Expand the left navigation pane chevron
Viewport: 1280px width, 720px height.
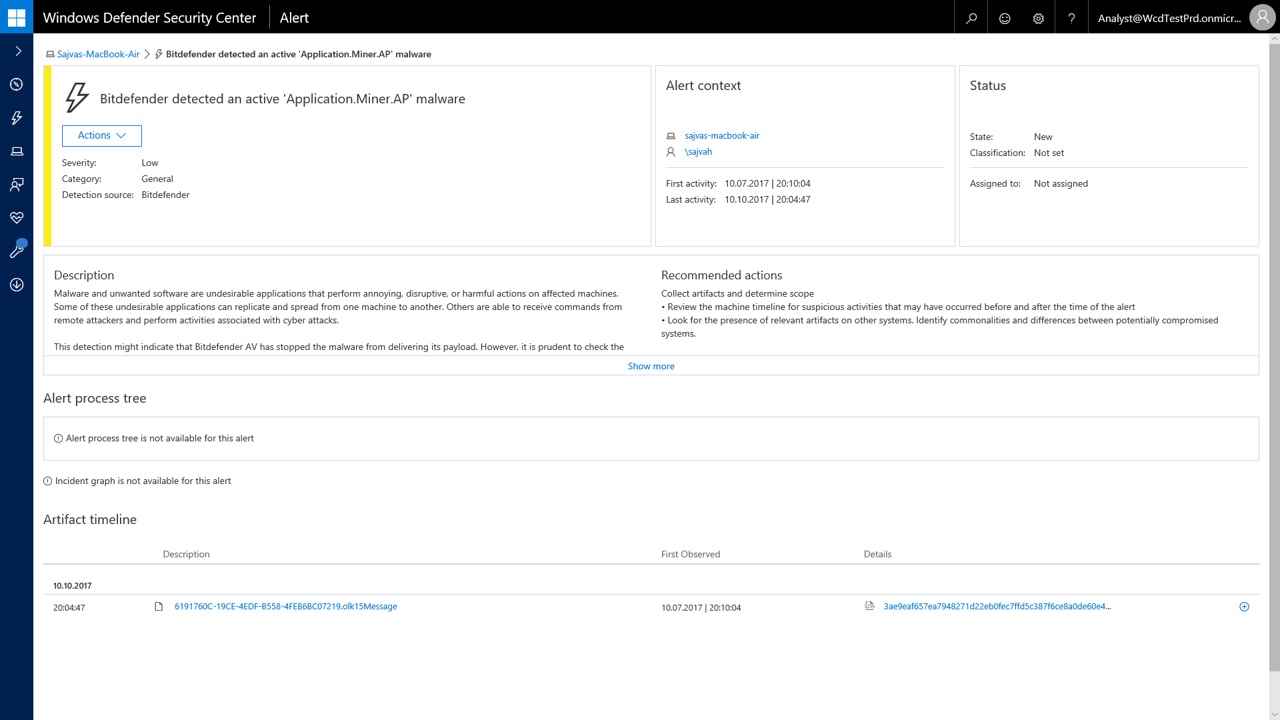tap(17, 51)
